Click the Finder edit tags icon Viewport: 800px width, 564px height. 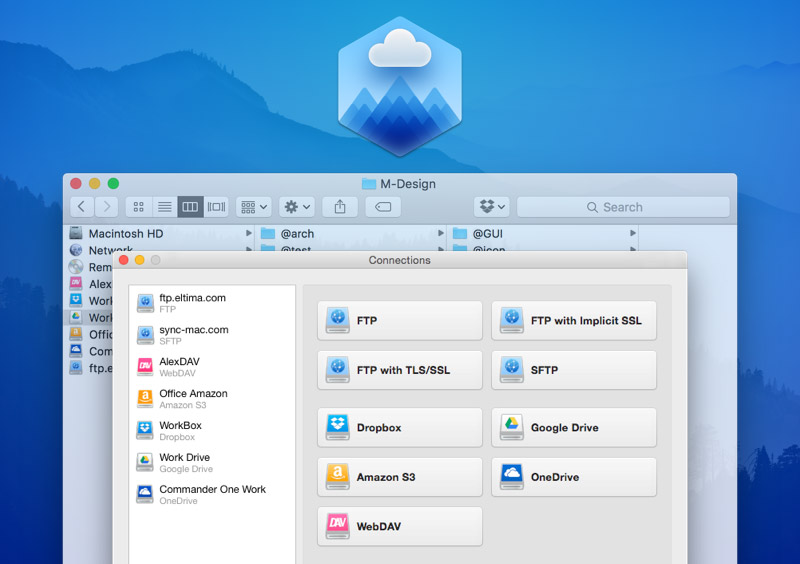click(383, 207)
